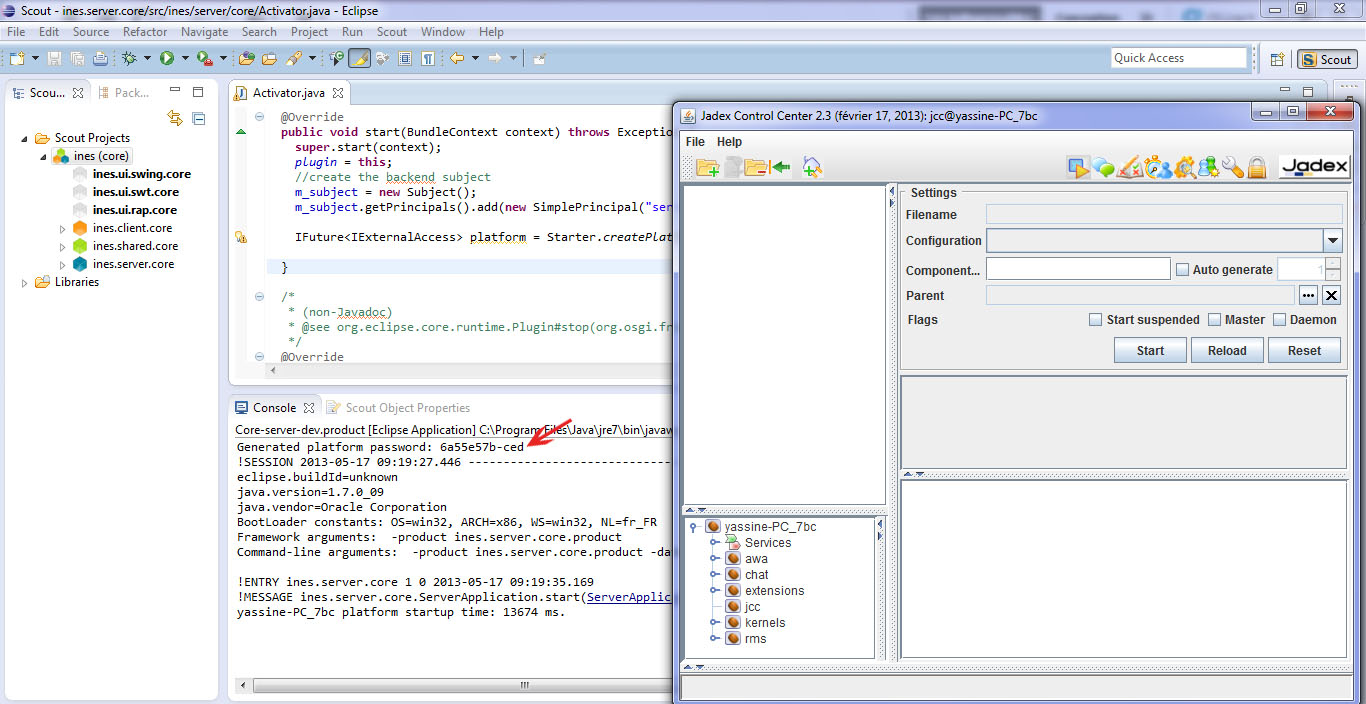1366x704 pixels.
Task: Click the Open Type icon in Eclipse toolbar
Action: 248,59
